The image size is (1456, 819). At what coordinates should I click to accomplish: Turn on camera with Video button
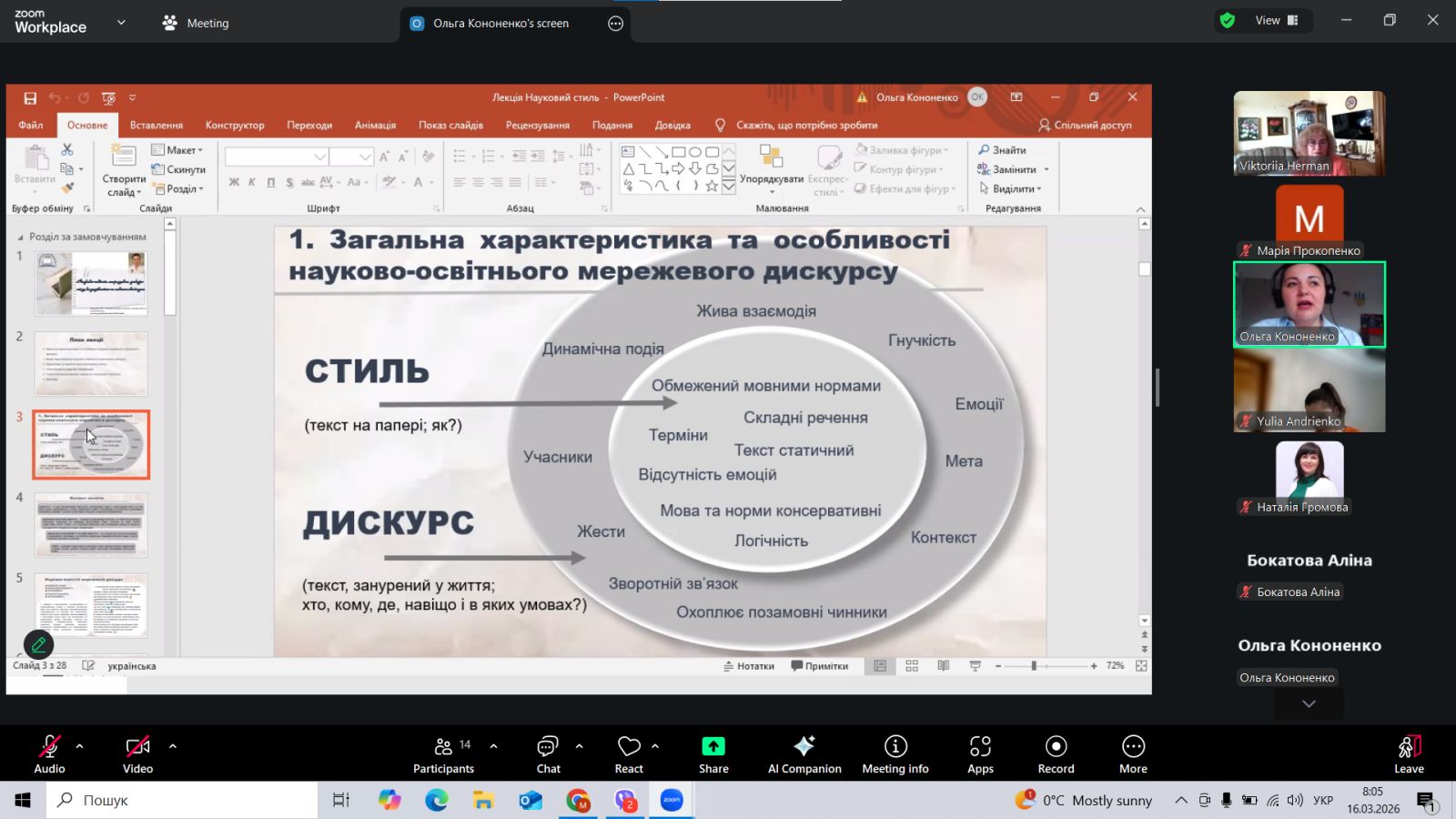pos(137,753)
